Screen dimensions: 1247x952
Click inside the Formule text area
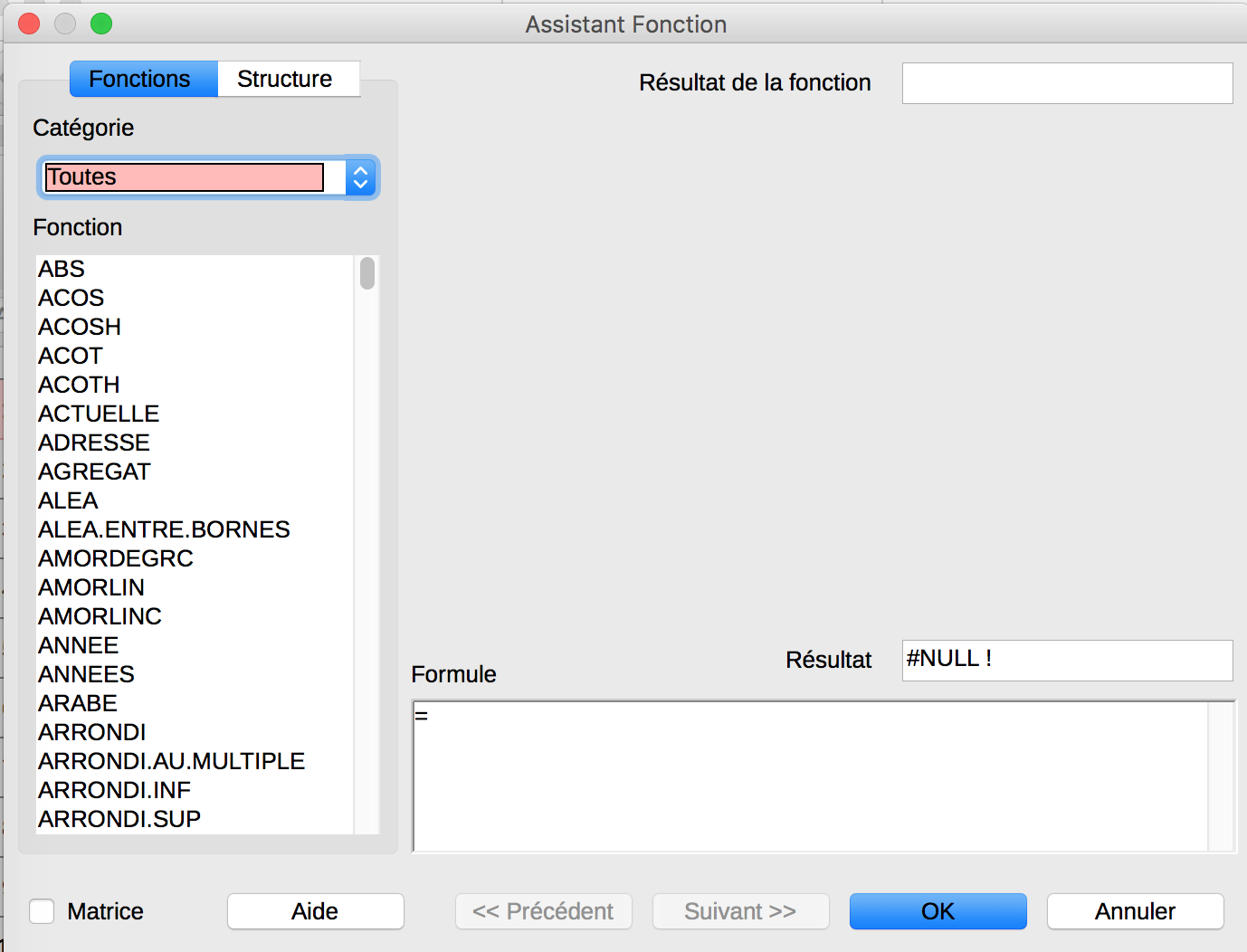[811, 776]
